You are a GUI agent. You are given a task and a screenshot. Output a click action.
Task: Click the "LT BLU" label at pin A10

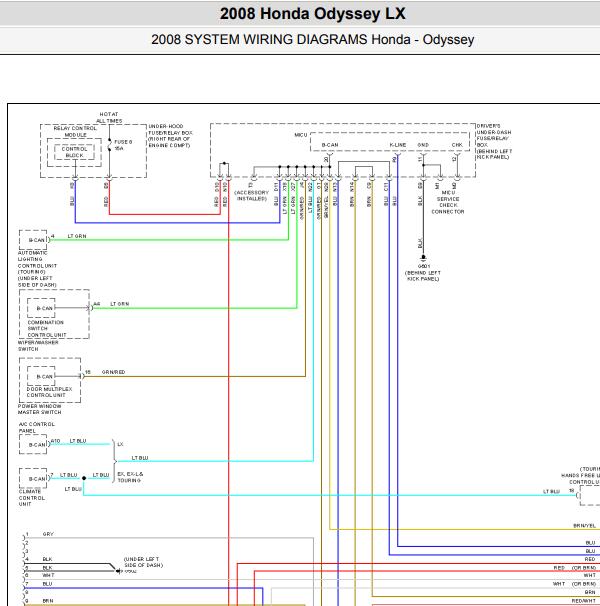(x=78, y=441)
